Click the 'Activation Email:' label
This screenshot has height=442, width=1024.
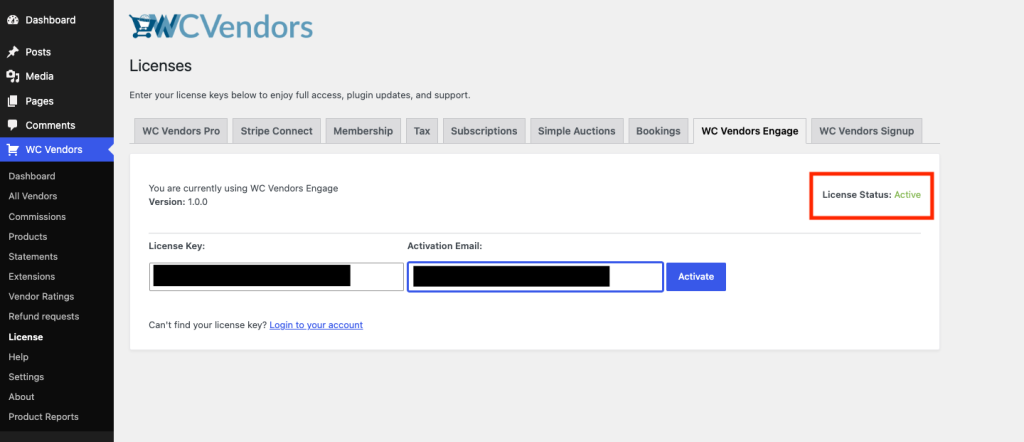click(x=445, y=246)
